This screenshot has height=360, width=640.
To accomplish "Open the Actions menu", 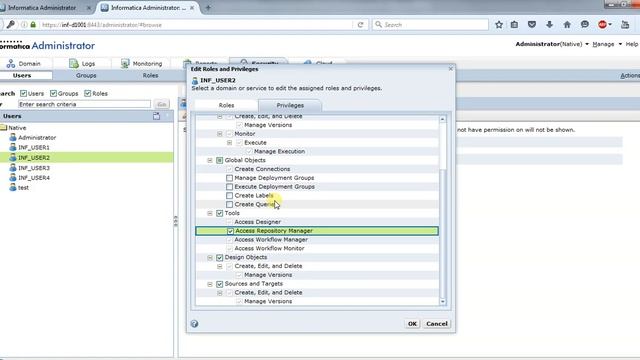I will point(630,76).
